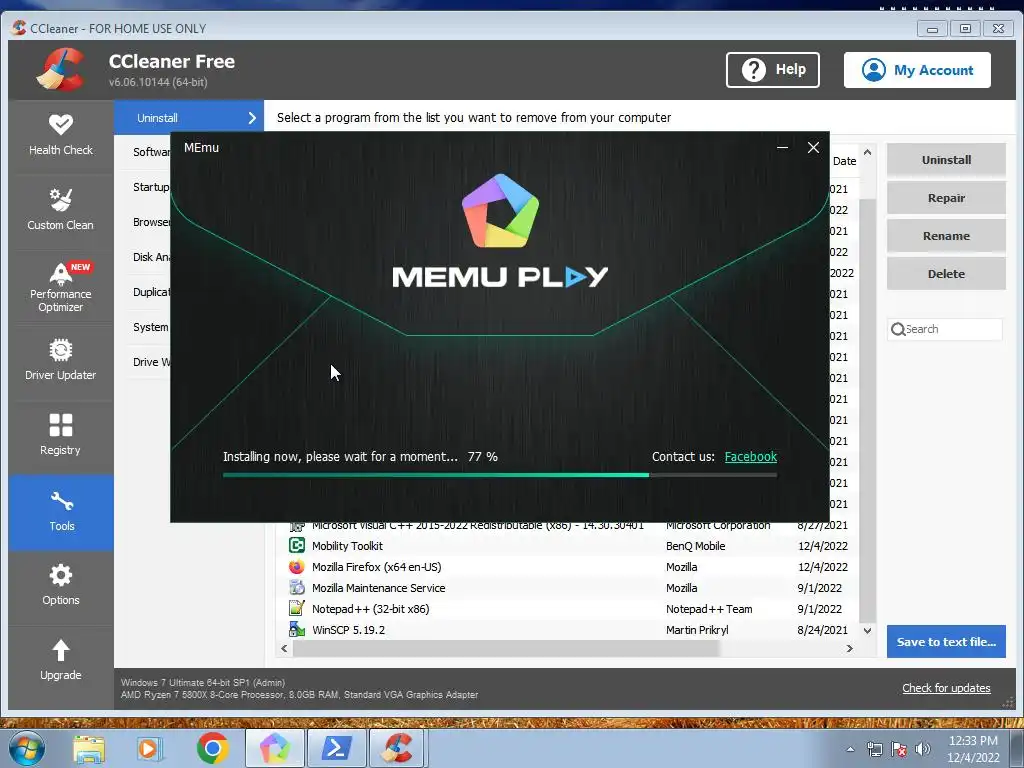Focus the Search programs field

(x=945, y=329)
